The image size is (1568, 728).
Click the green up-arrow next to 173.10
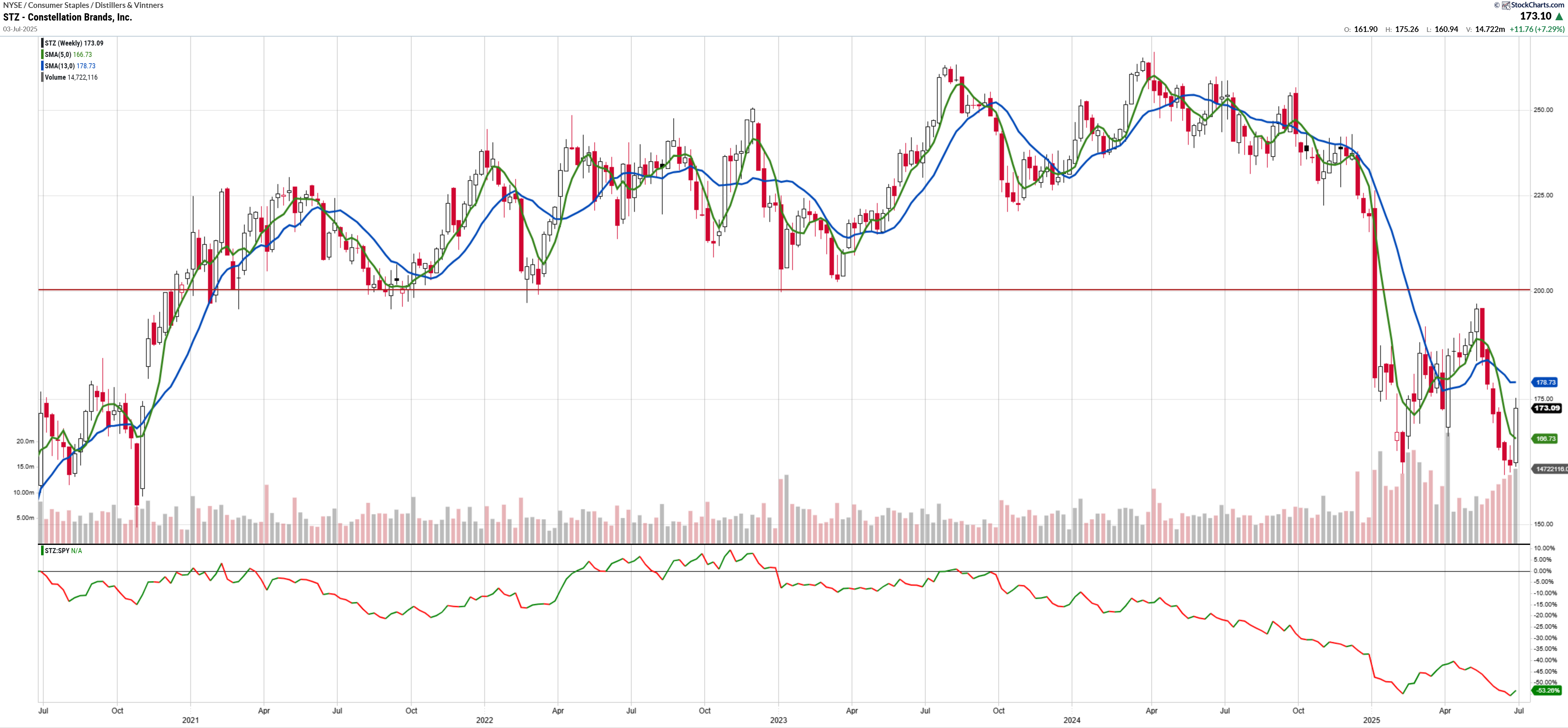1559,17
